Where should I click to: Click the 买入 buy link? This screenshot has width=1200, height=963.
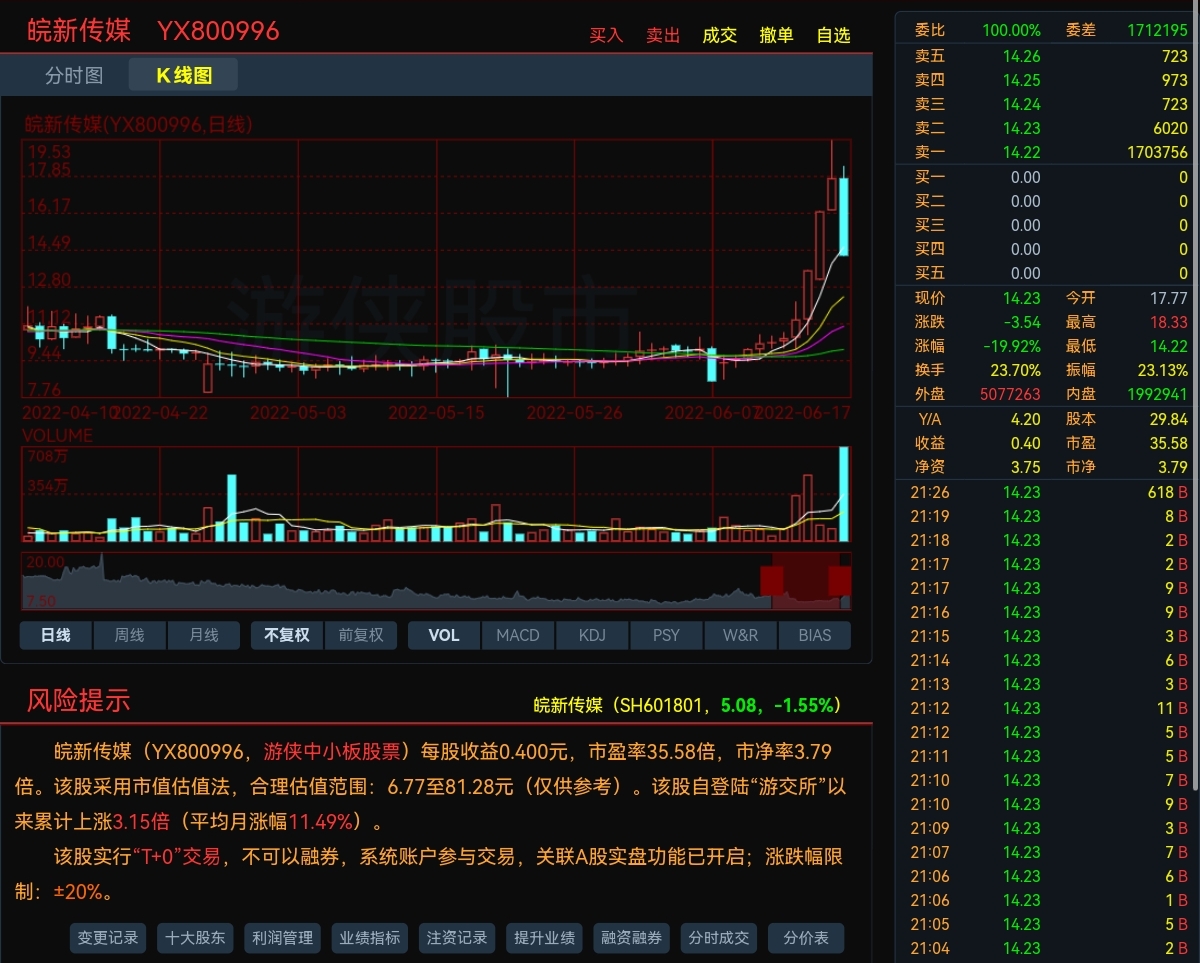coord(606,35)
